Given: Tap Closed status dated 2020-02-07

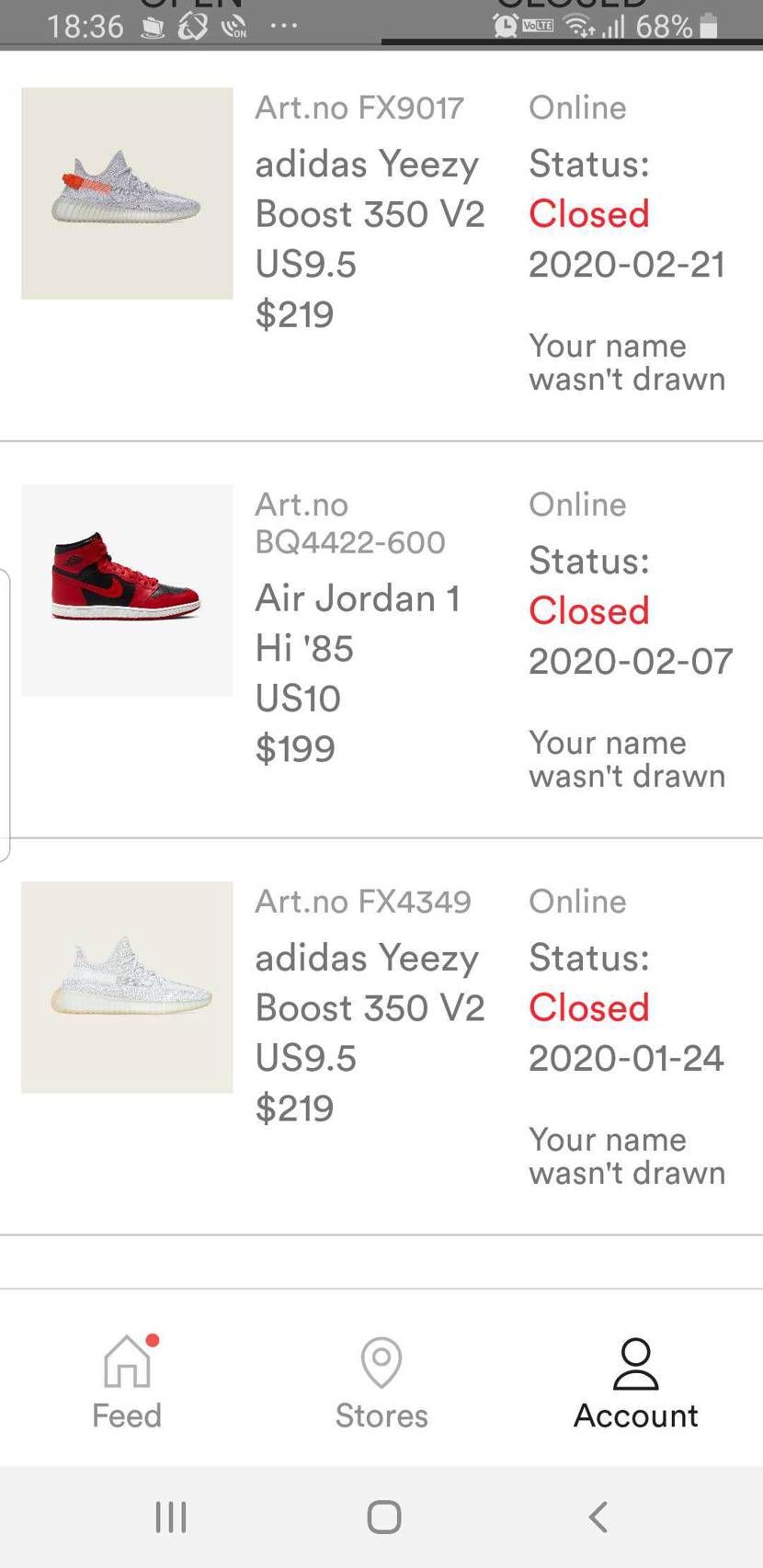Looking at the screenshot, I should coord(589,611).
